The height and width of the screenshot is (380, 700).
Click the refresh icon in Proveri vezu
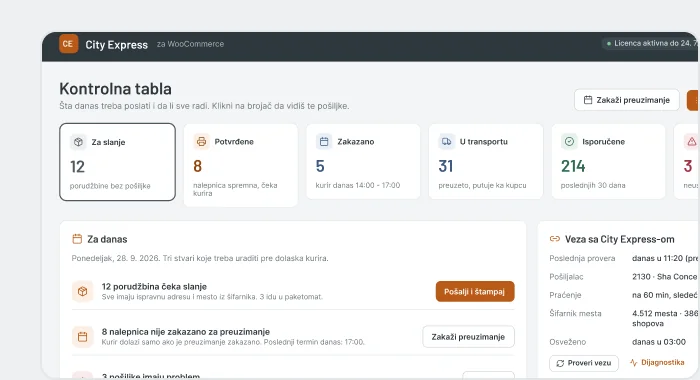pyautogui.click(x=560, y=363)
